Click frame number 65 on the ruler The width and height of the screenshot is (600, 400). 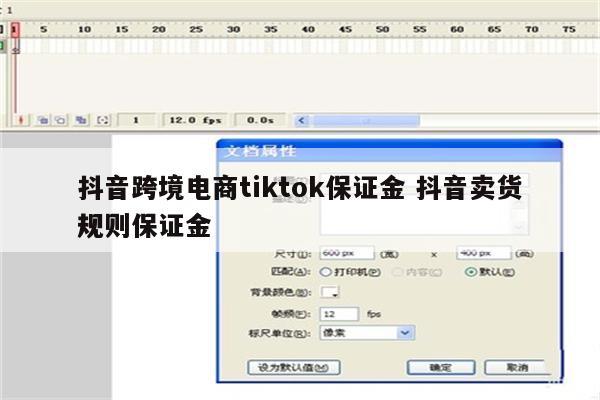pyautogui.click(x=494, y=29)
